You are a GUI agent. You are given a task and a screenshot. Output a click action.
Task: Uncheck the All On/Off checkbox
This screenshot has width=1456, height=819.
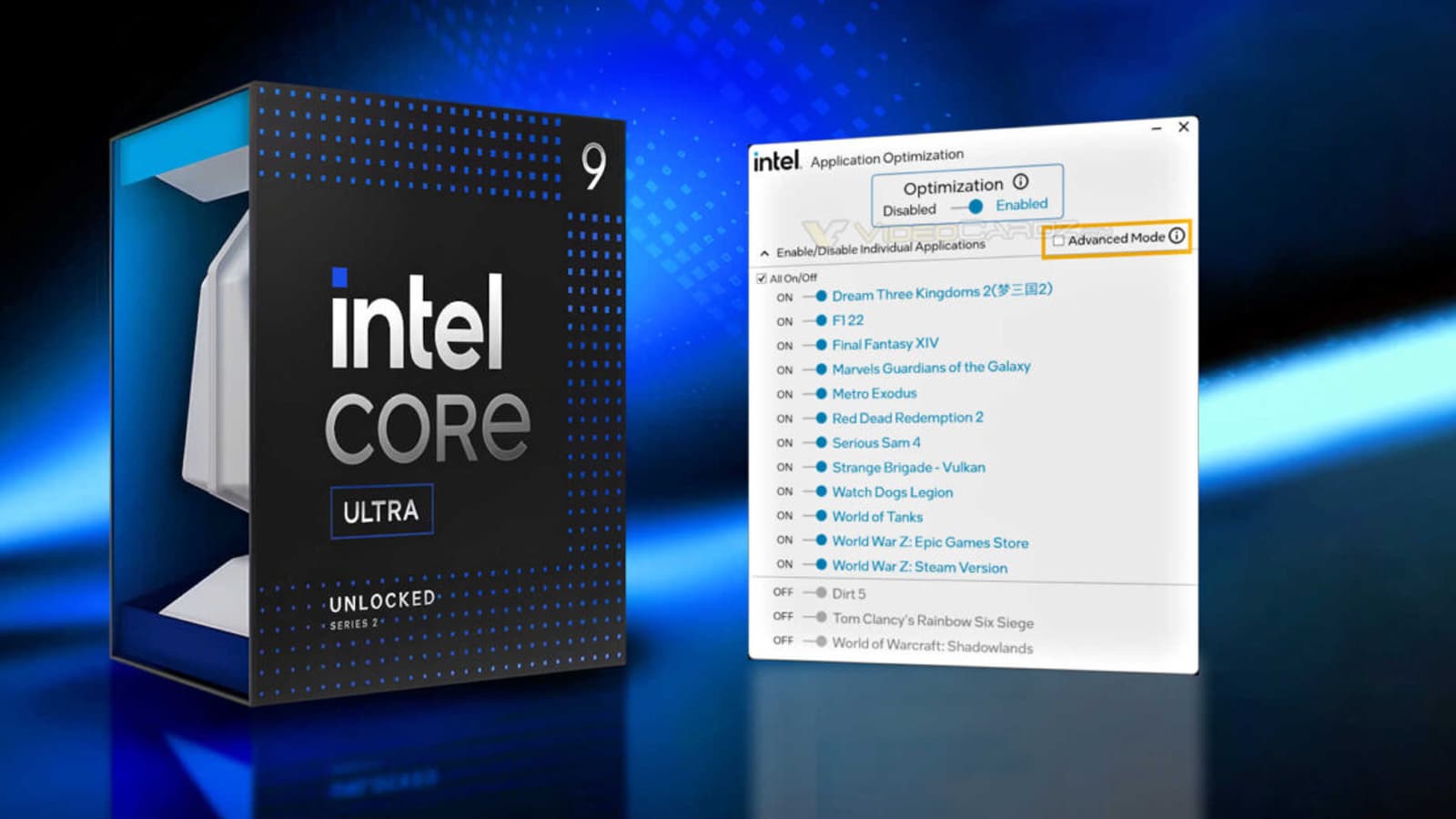click(761, 278)
